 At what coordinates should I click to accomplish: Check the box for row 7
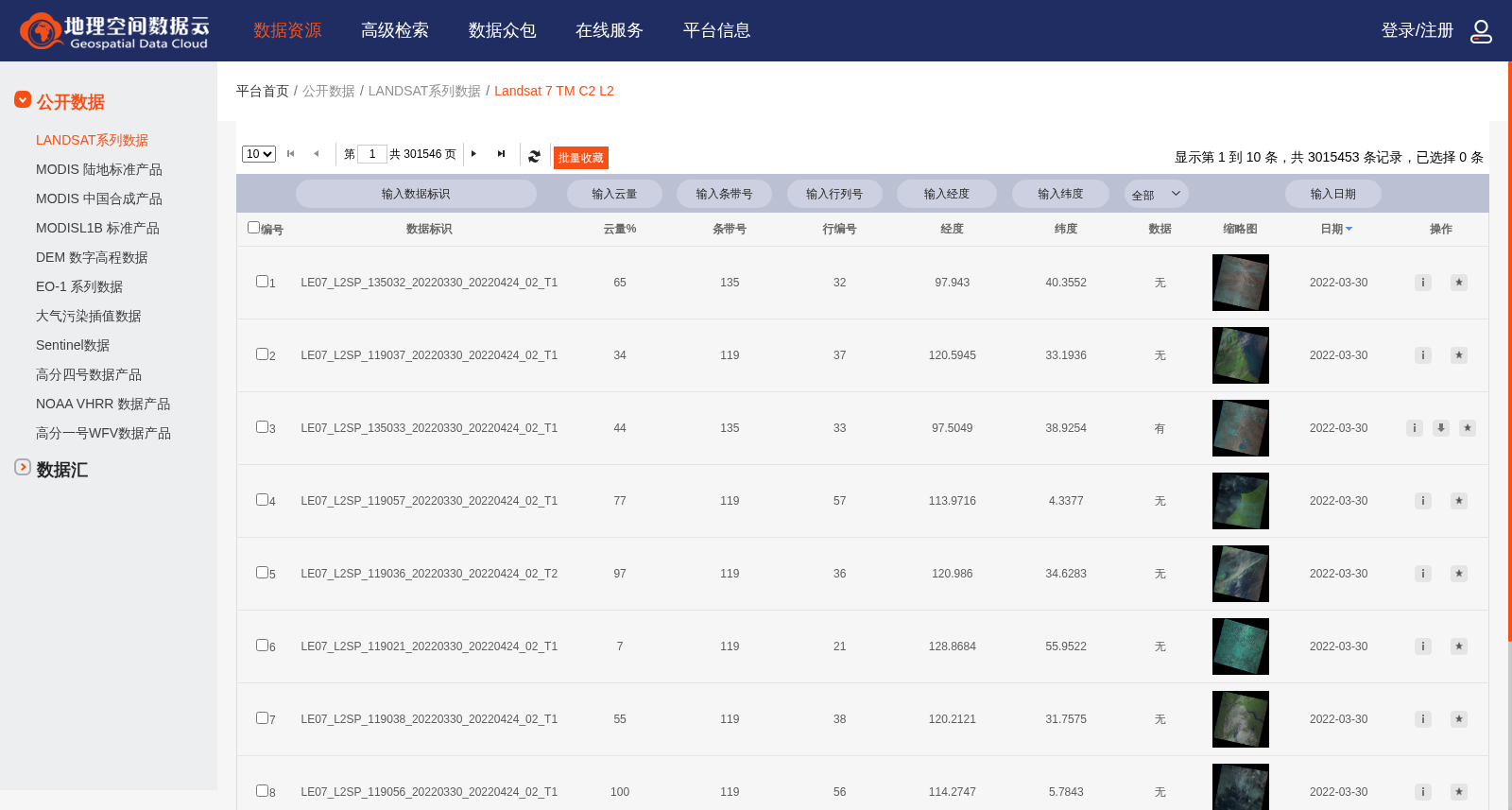pyautogui.click(x=262, y=718)
